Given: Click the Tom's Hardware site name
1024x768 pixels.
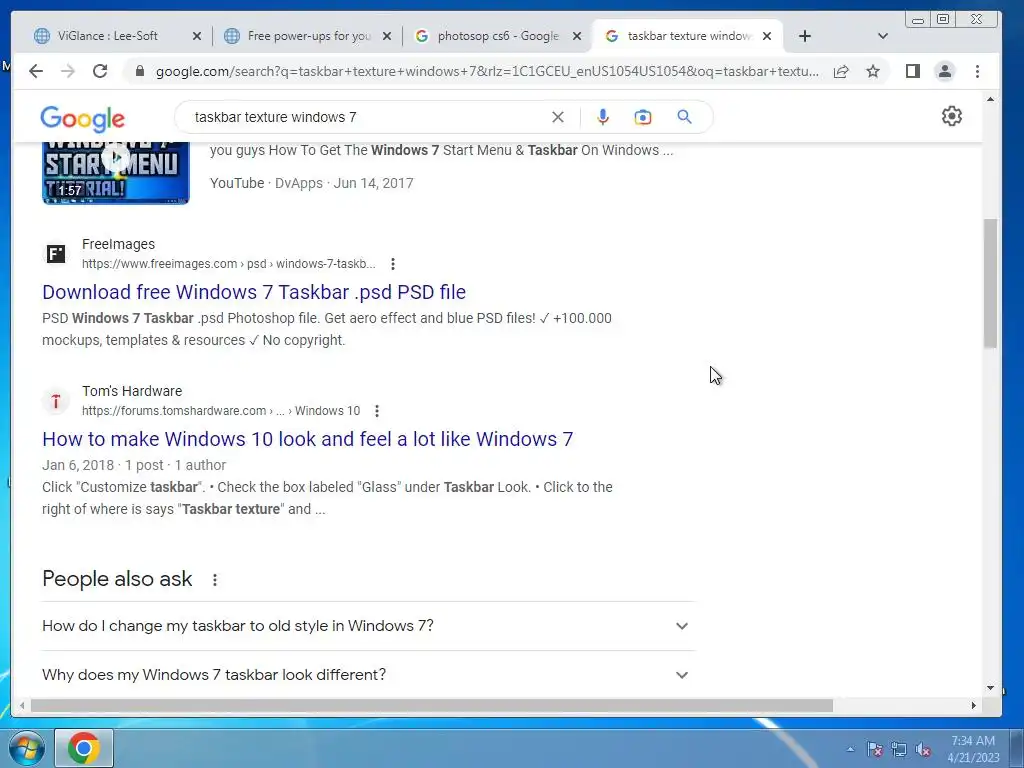Looking at the screenshot, I should click(x=132, y=391).
